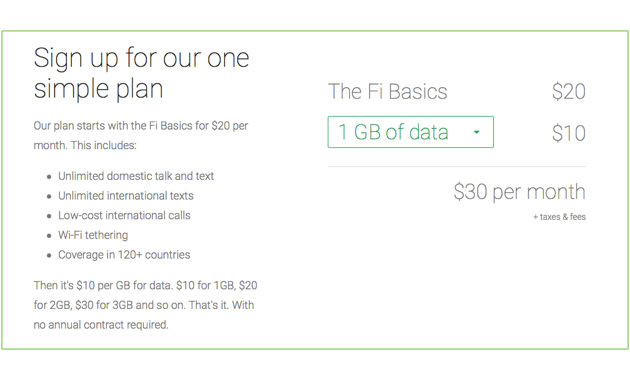
Task: Click the $10 data price
Action: (x=569, y=133)
